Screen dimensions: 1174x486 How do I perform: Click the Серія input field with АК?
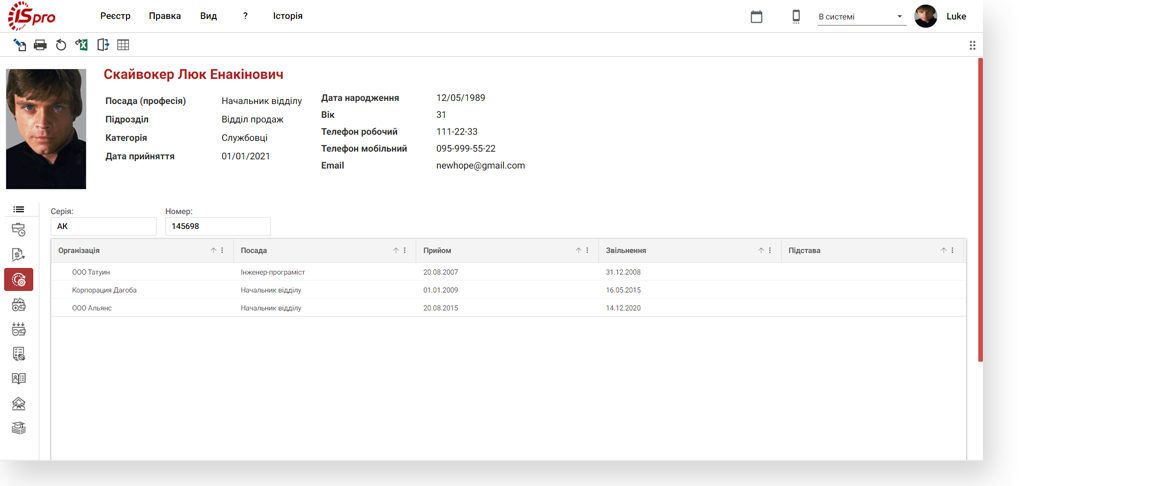tap(103, 226)
